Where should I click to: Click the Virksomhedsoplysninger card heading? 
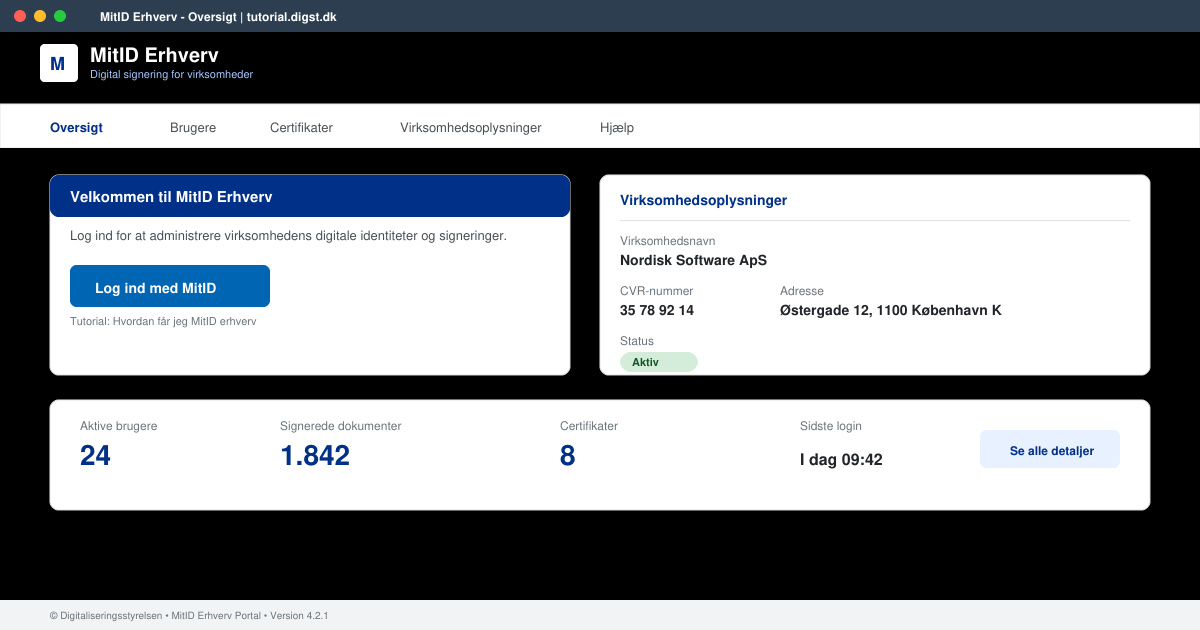click(704, 200)
